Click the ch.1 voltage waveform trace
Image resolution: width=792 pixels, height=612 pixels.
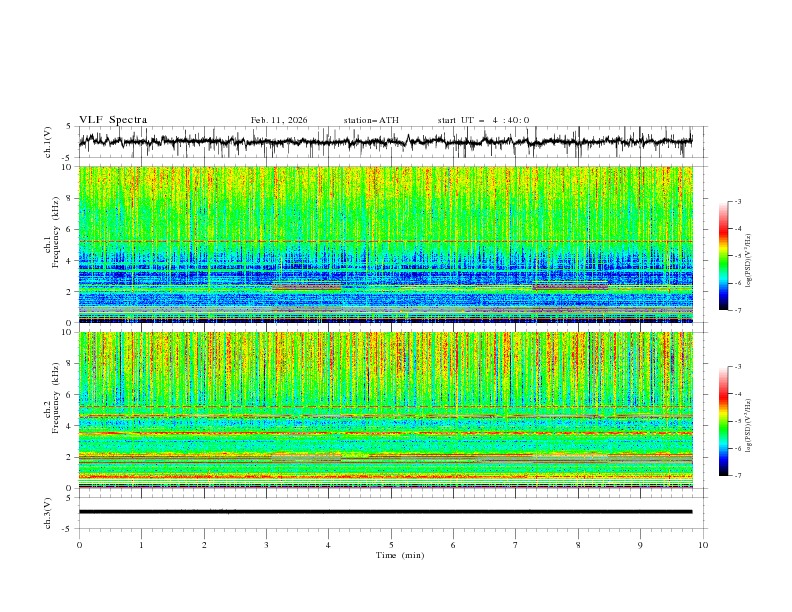pos(385,141)
